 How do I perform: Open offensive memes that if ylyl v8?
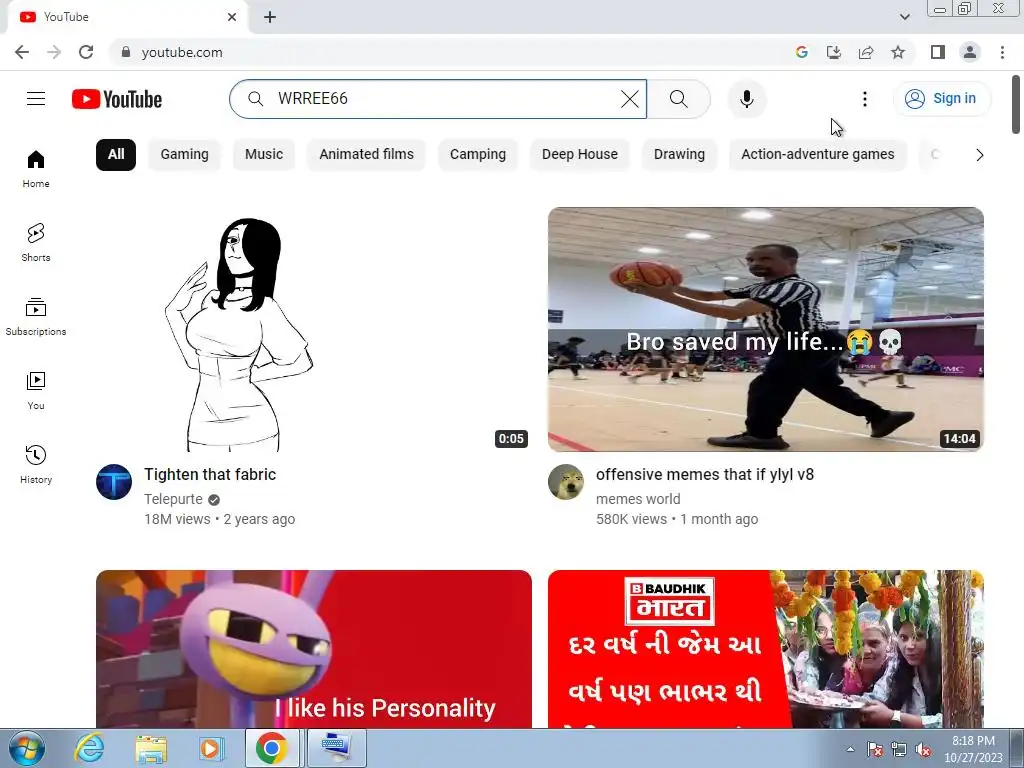click(x=705, y=475)
